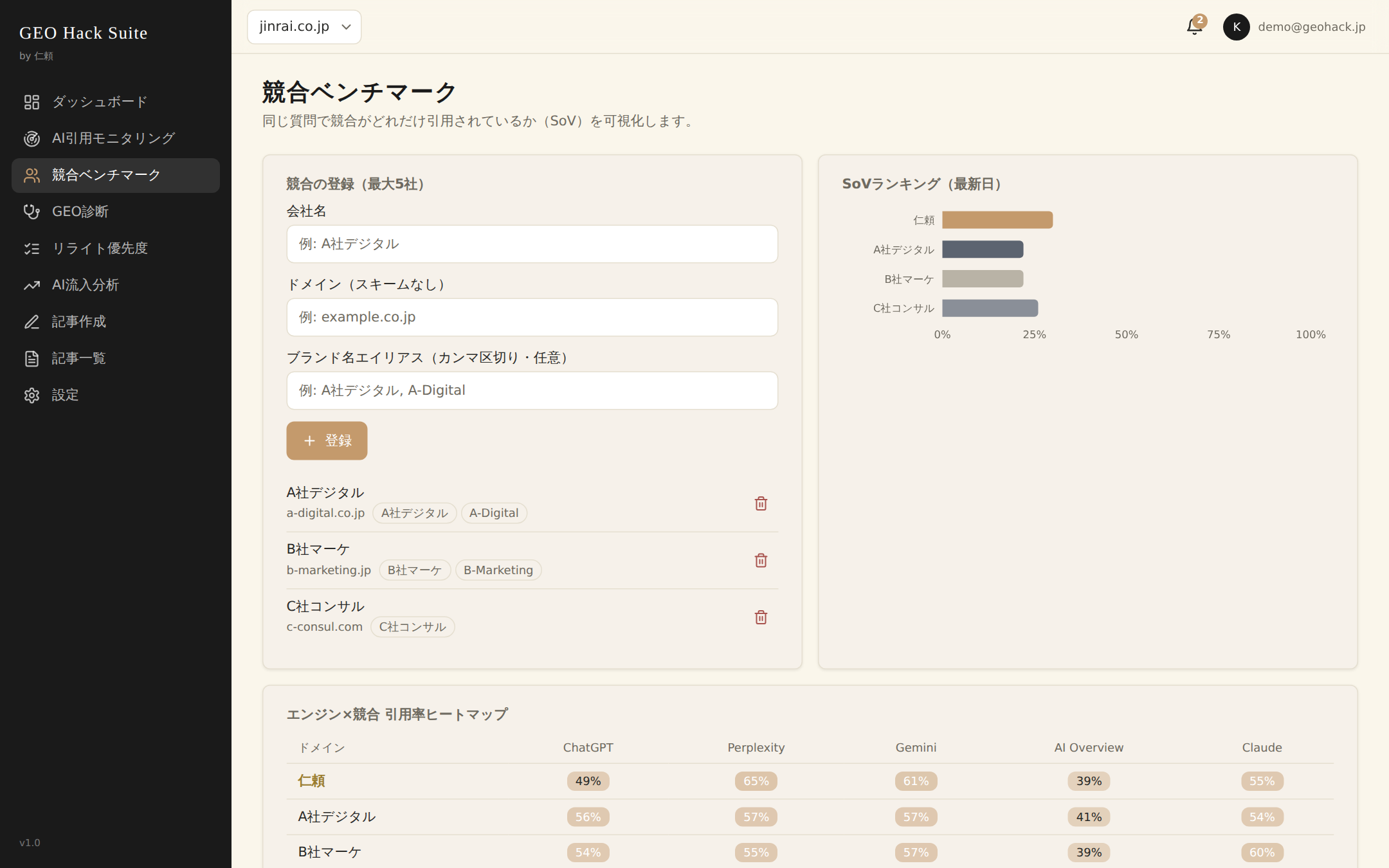This screenshot has width=1389, height=868.
Task: Click the C社コンサル bar in SoV chart
Action: [x=990, y=308]
